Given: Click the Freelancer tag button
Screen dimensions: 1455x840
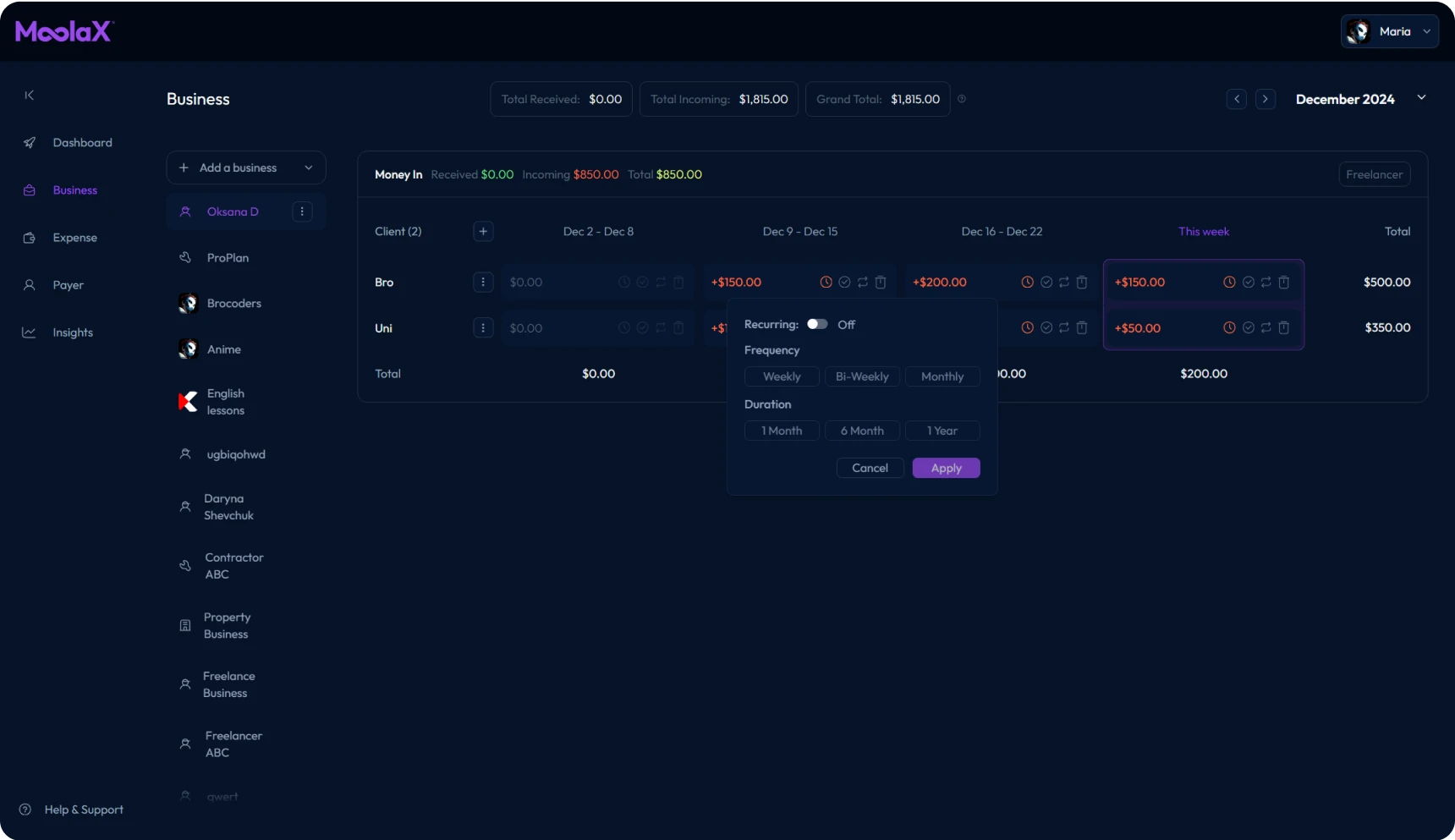Looking at the screenshot, I should (1375, 174).
